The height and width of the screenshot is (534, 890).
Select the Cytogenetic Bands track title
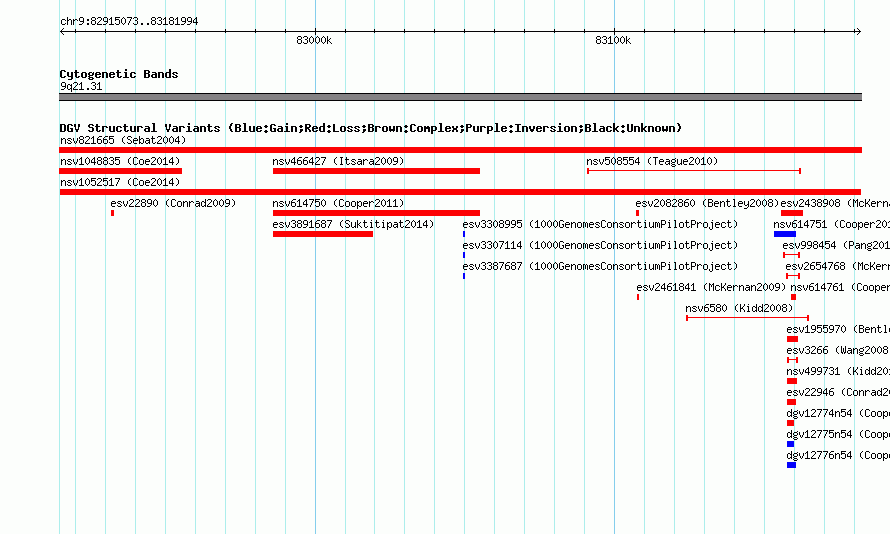119,74
